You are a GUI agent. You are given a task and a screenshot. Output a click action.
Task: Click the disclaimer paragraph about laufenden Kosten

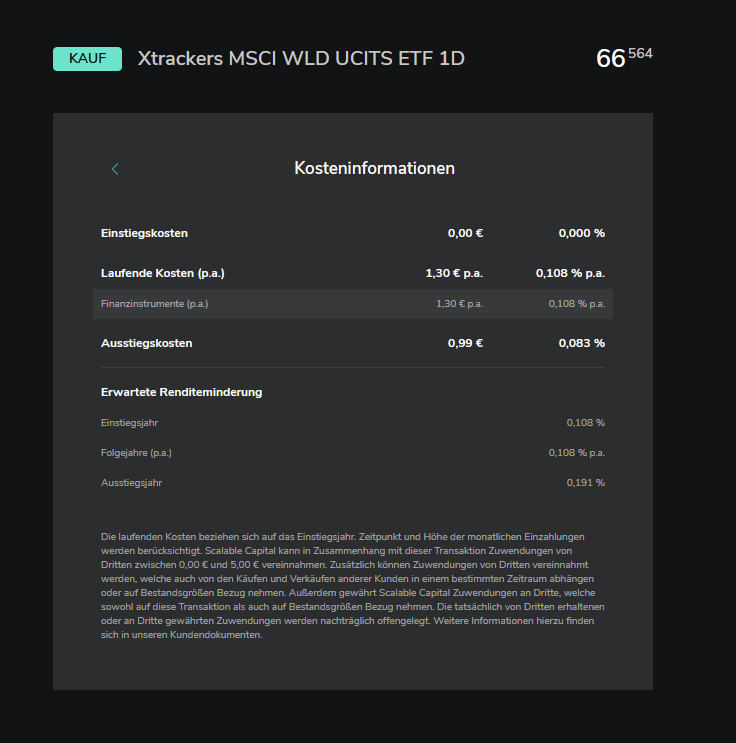coord(352,586)
